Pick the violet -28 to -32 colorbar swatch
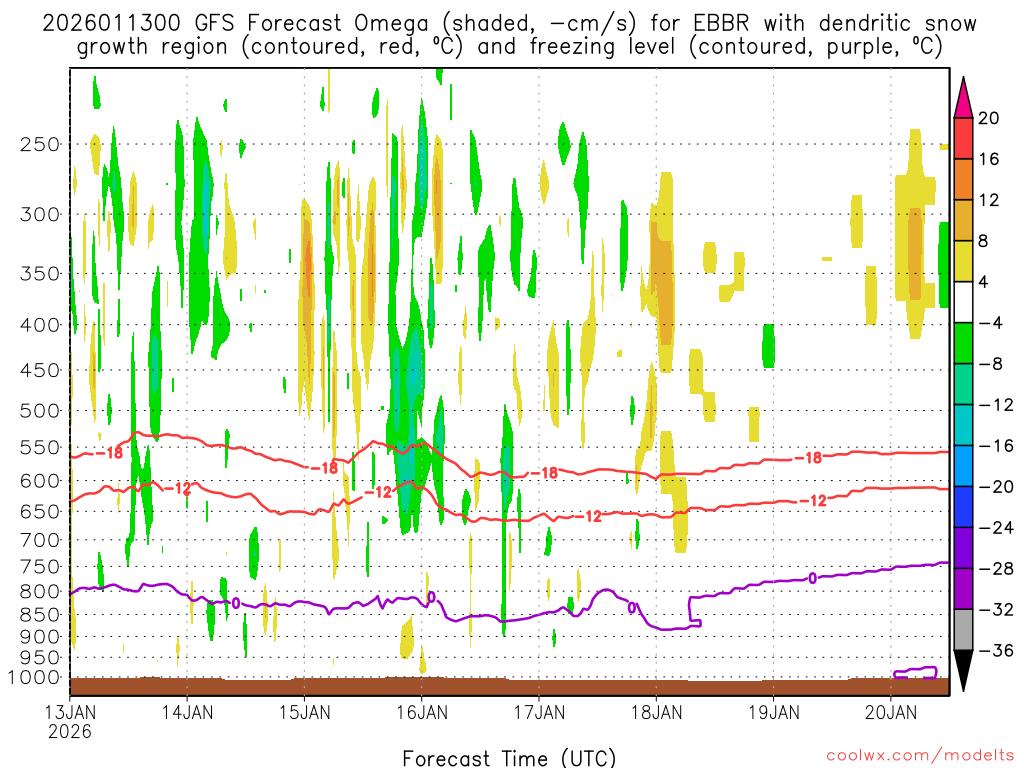 click(963, 589)
